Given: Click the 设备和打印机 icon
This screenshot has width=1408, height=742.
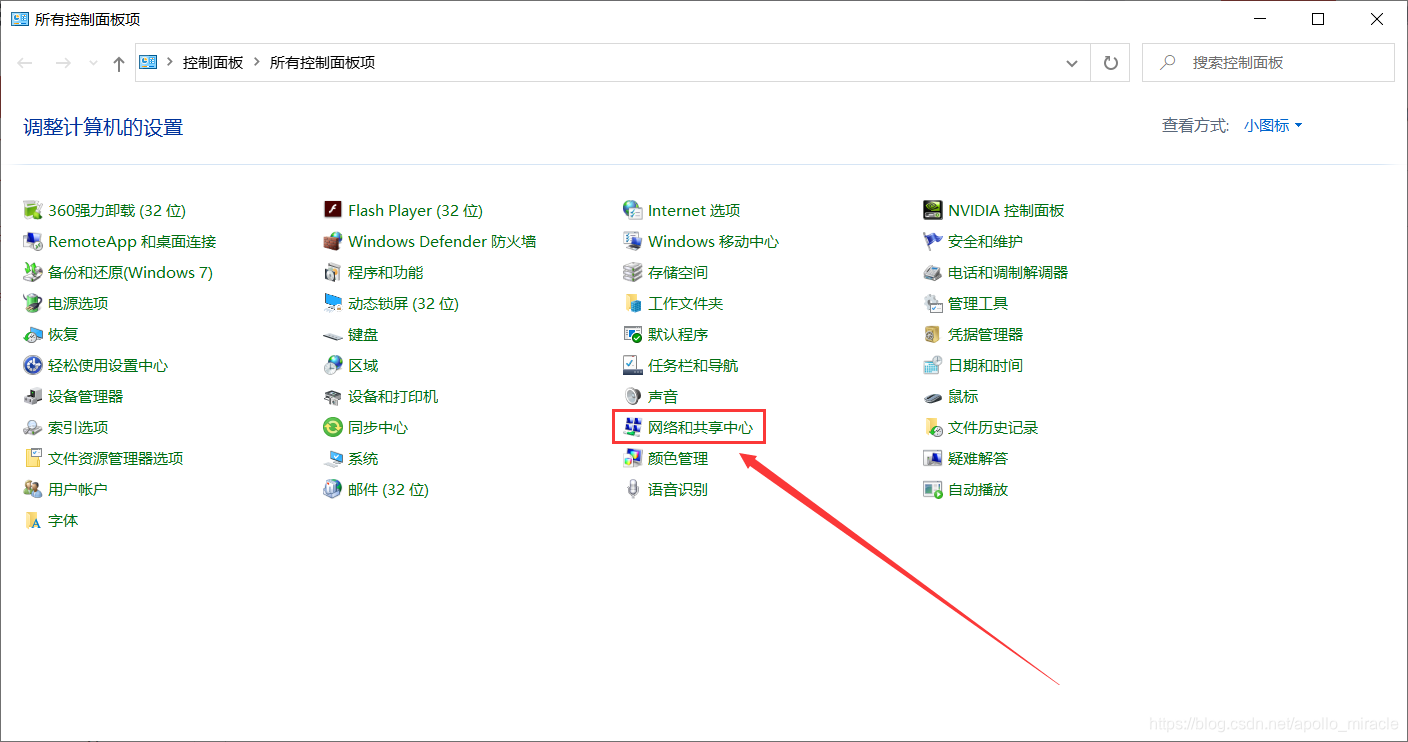Looking at the screenshot, I should click(333, 396).
